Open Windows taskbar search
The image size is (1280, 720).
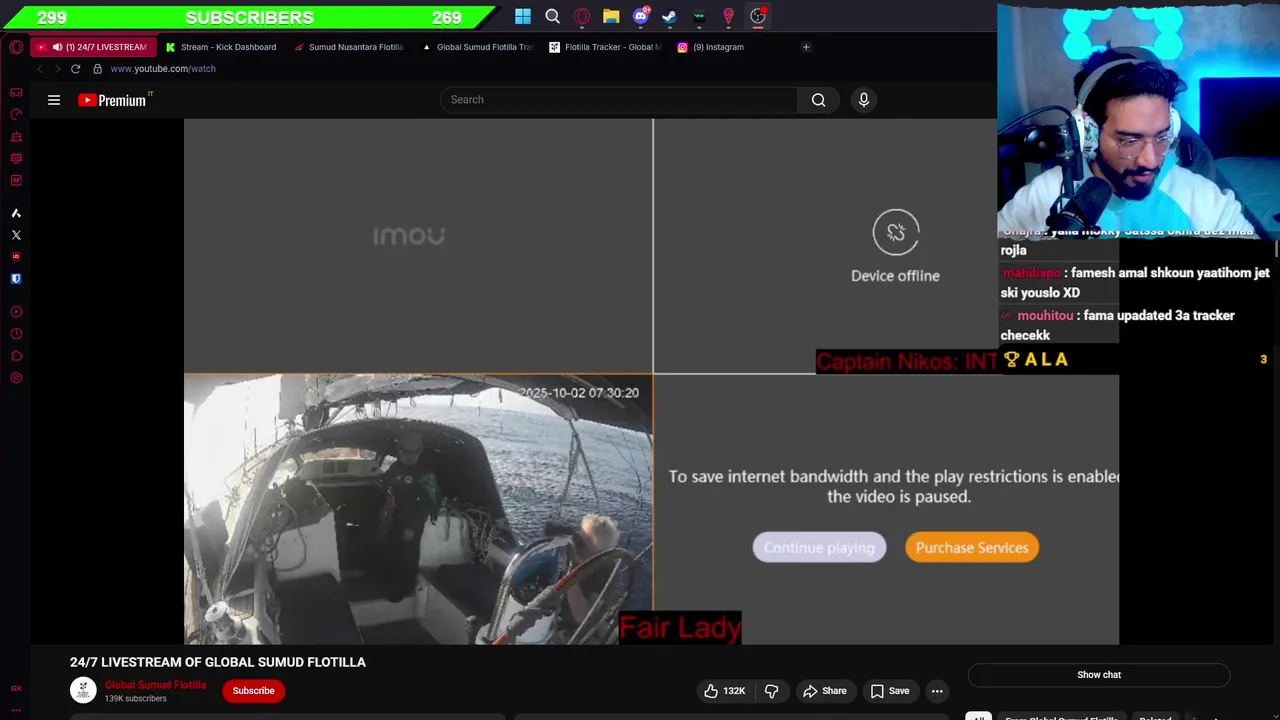click(x=552, y=16)
